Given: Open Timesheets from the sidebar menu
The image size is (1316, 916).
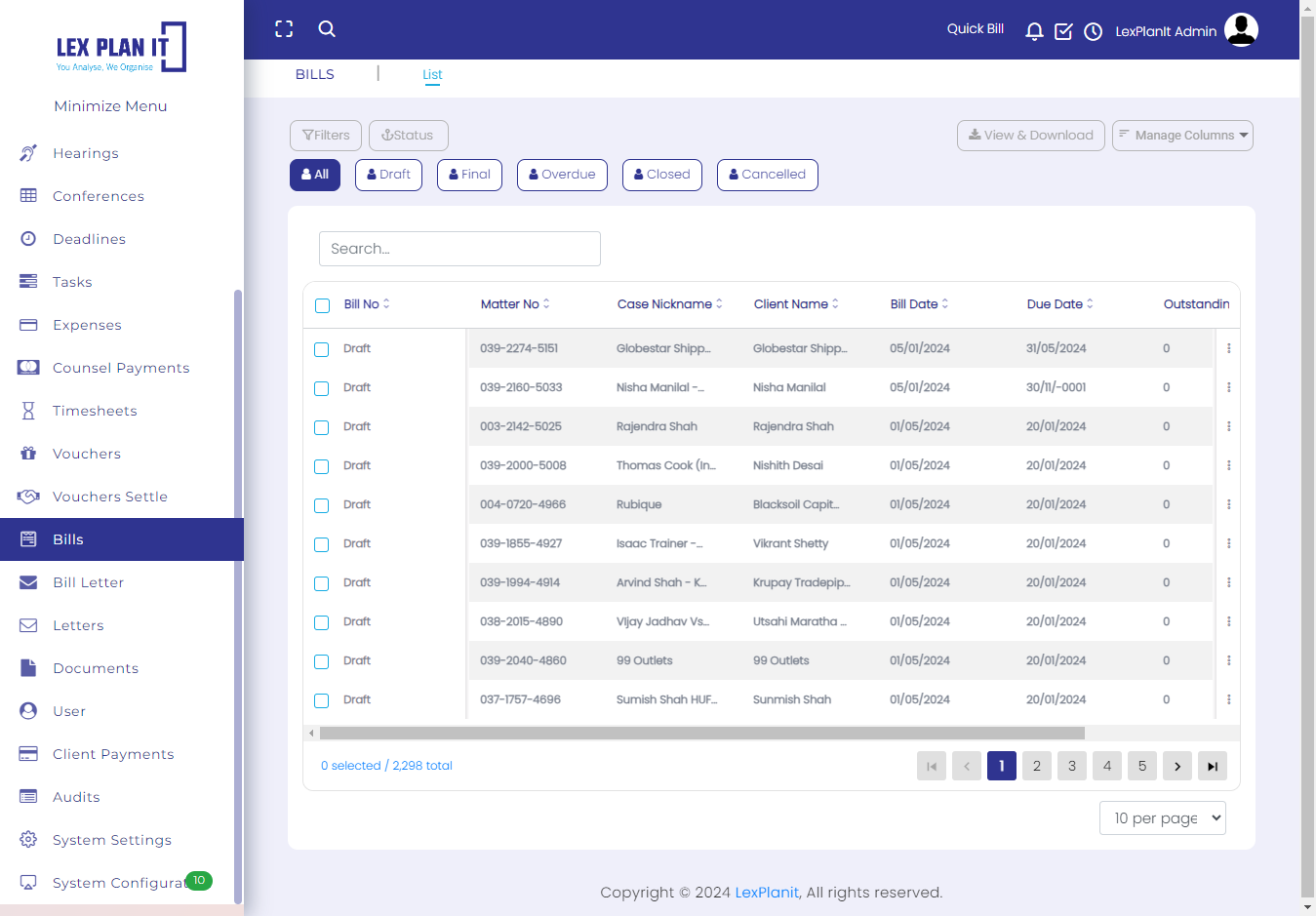Looking at the screenshot, I should tap(95, 411).
